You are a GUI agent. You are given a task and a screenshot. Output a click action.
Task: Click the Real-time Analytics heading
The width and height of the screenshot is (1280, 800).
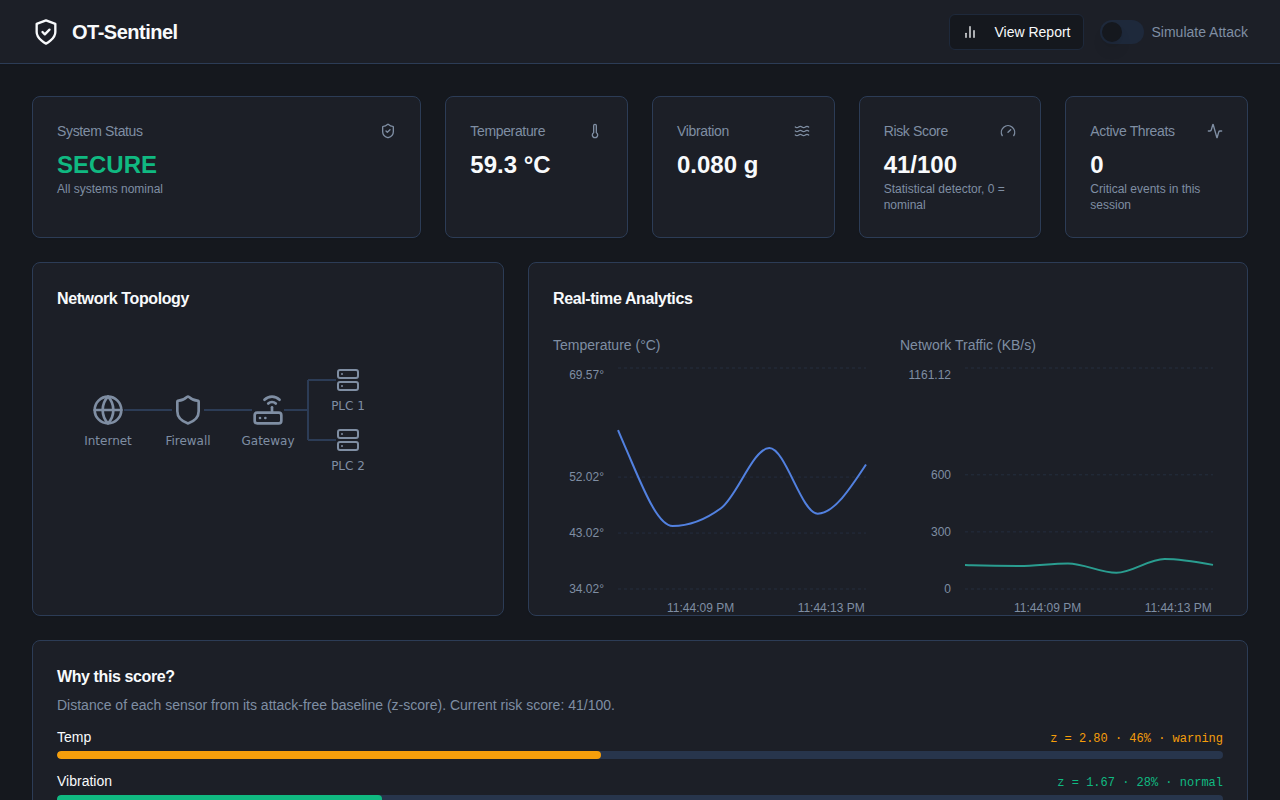click(623, 298)
